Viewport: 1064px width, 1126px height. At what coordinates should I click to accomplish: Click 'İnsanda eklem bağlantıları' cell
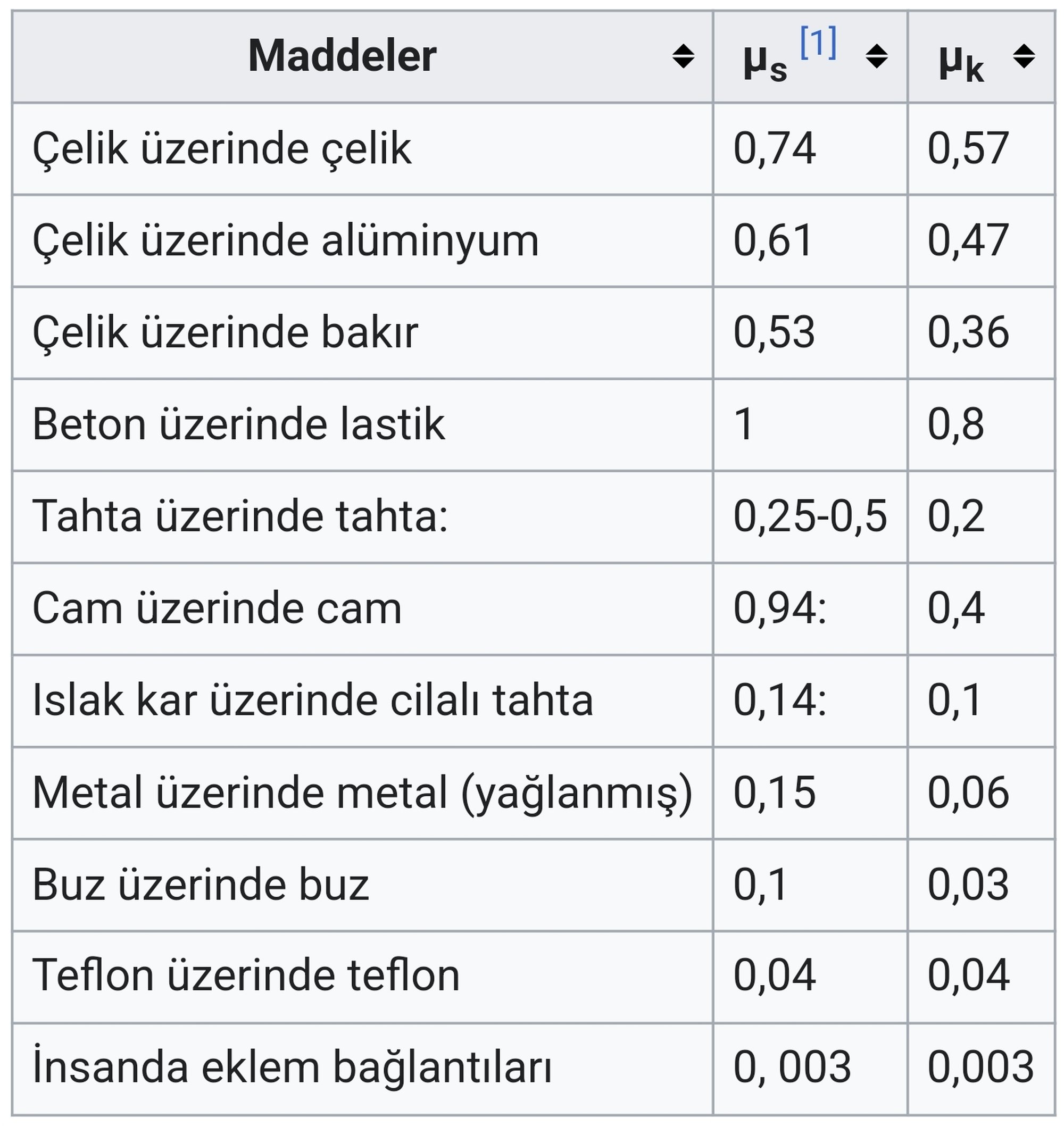[x=292, y=1068]
